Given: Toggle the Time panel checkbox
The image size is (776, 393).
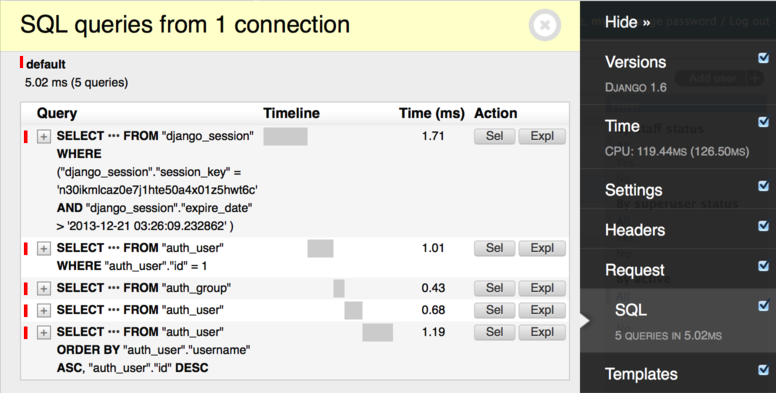Looking at the screenshot, I should 764,122.
